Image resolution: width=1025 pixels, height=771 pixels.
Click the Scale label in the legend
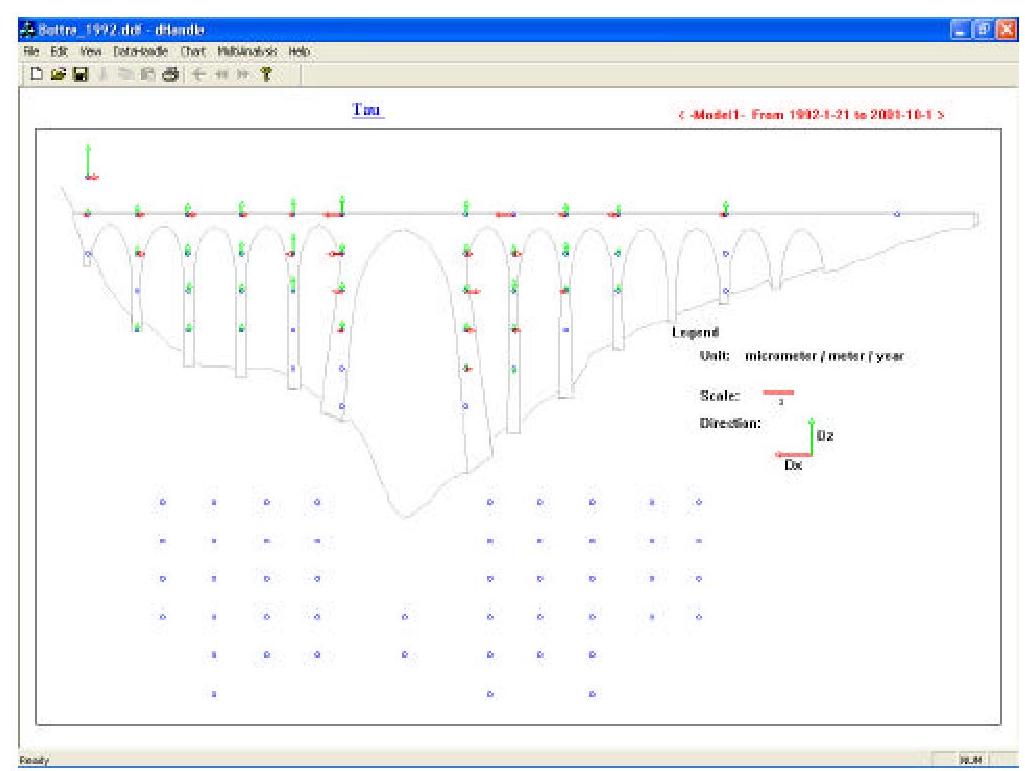tap(719, 396)
